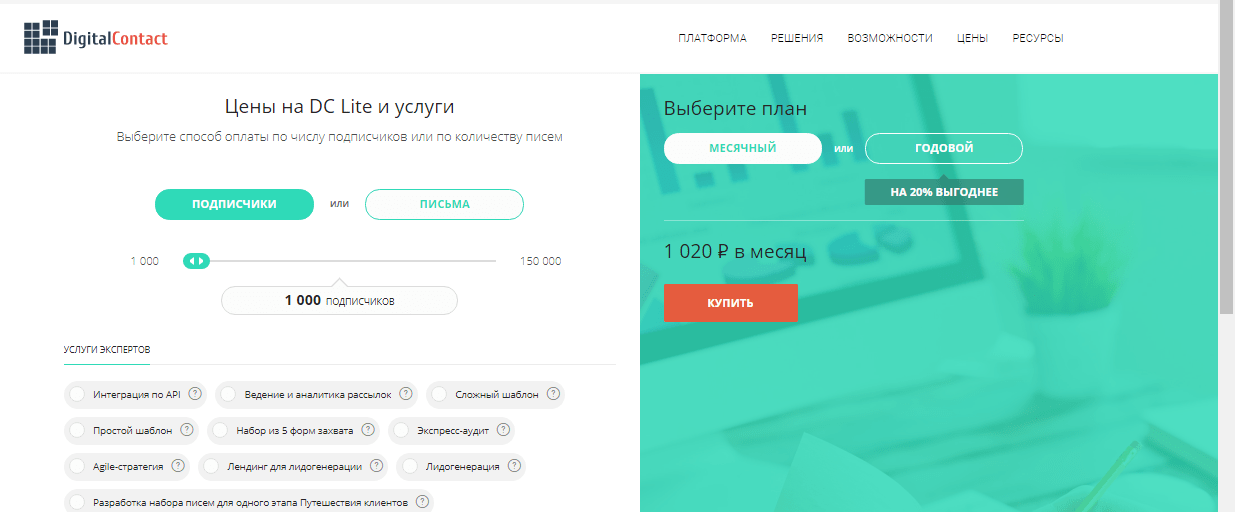1235x512 pixels.
Task: Expand the Решения menu
Action: [797, 38]
